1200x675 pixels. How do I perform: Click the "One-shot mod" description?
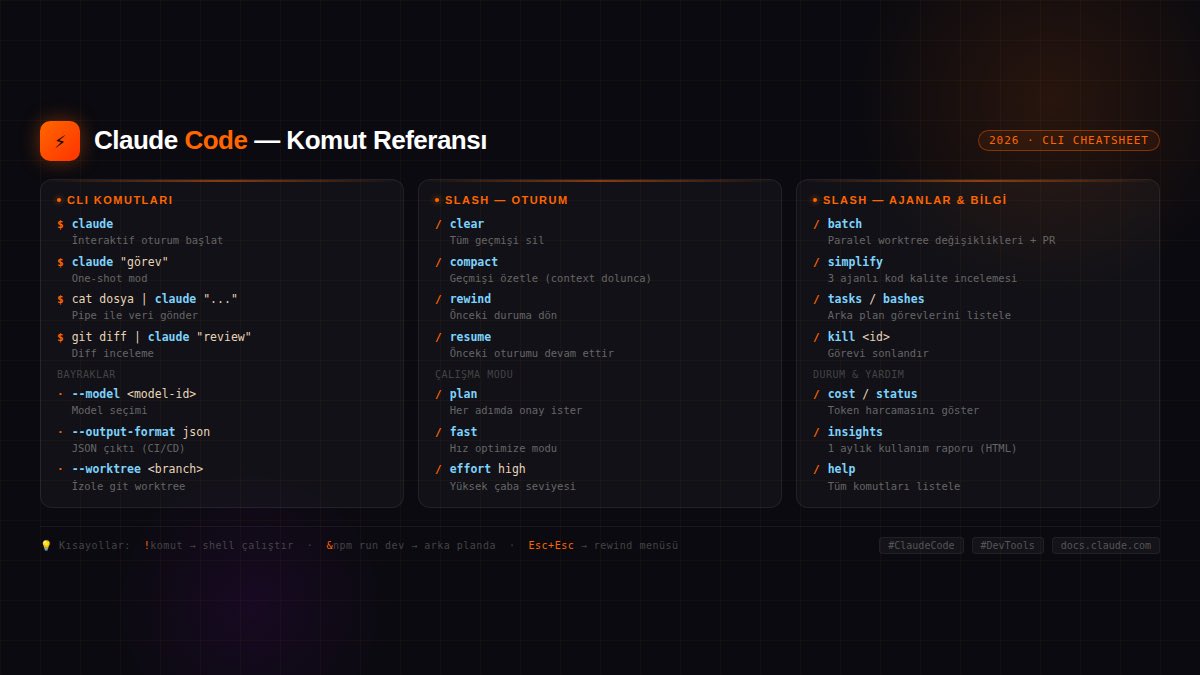point(109,279)
